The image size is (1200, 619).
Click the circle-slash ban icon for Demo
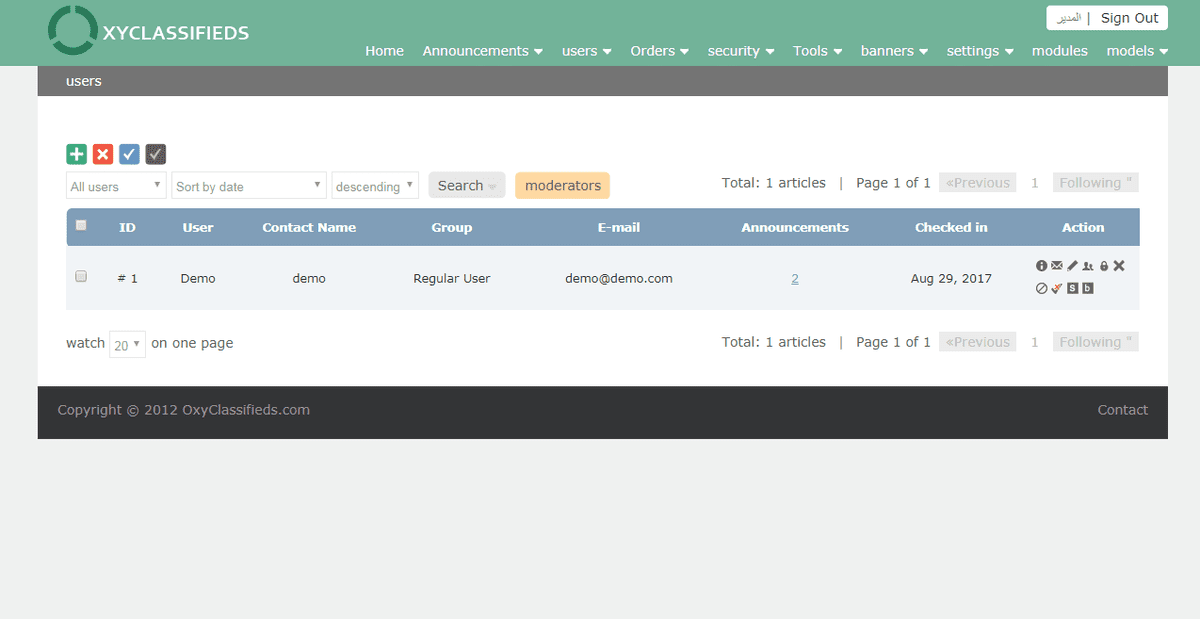pos(1041,289)
